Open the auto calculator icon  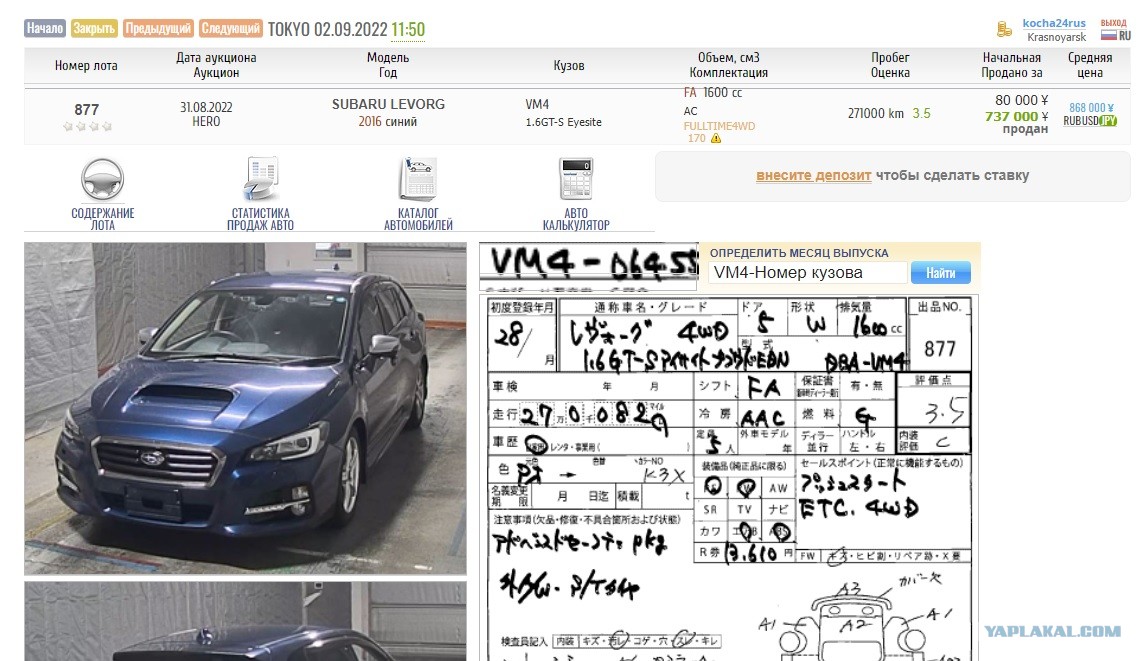[x=576, y=178]
